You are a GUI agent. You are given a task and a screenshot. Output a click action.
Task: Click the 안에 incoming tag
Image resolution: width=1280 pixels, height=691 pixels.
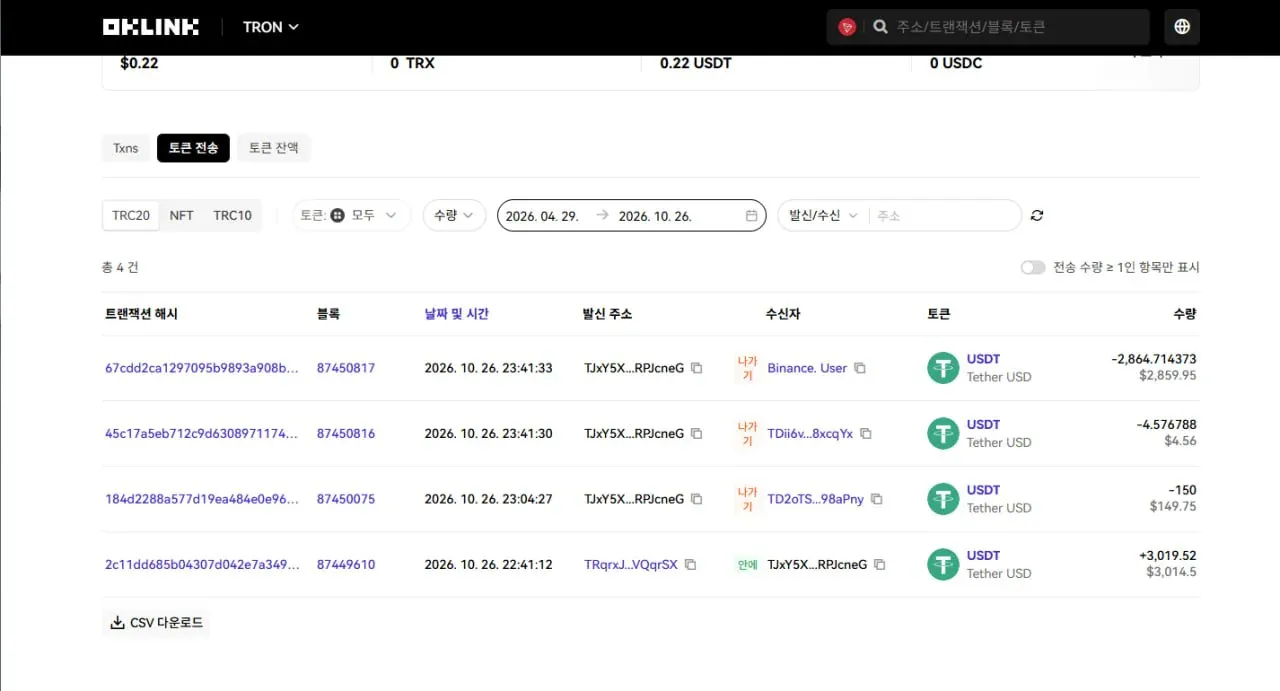pos(747,564)
